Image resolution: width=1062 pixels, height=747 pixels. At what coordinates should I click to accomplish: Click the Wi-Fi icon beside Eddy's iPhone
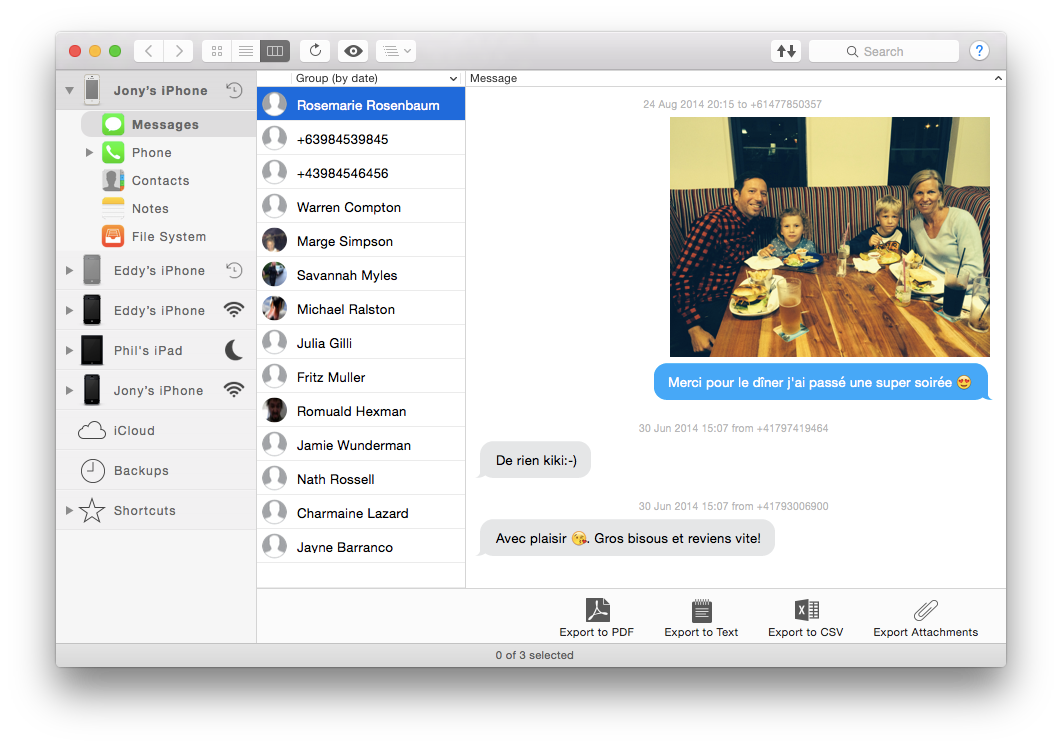234,310
